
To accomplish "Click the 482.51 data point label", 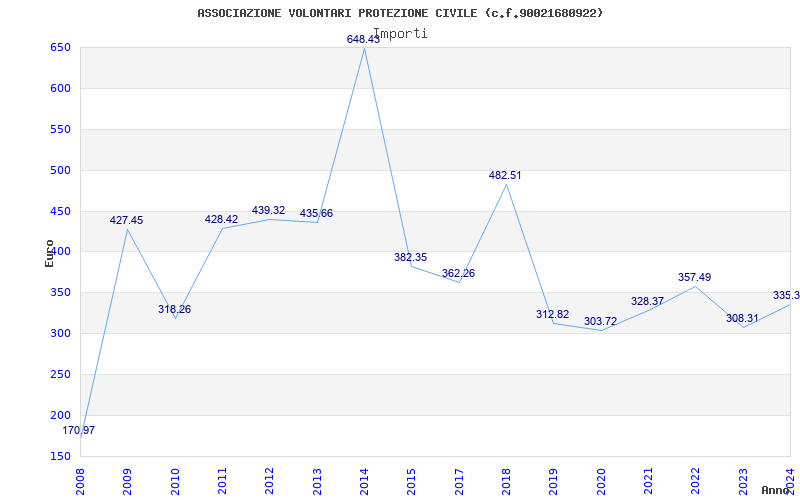I will pos(505,176).
